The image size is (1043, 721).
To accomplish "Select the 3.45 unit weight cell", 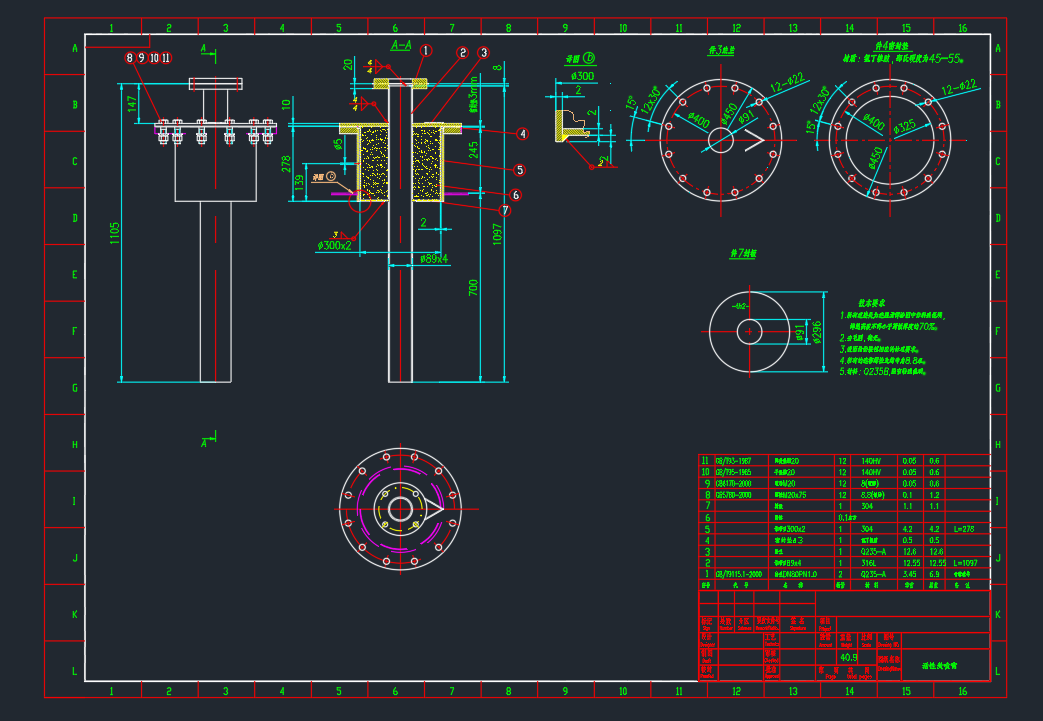I will 909,574.
